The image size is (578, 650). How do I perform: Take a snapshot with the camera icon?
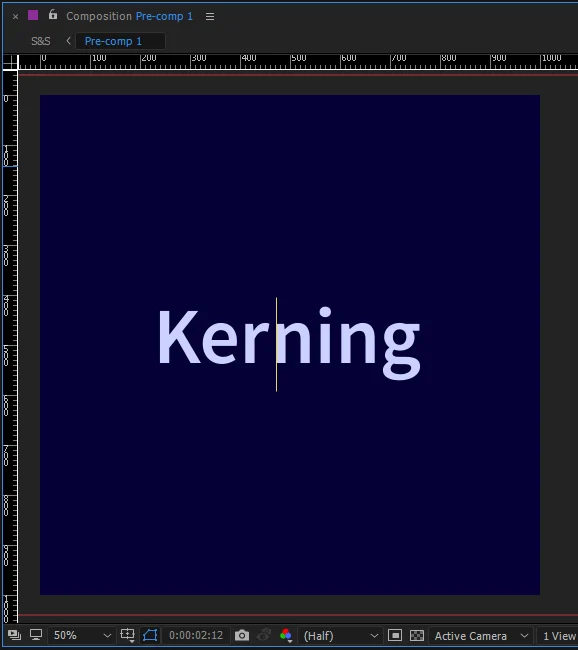click(242, 635)
